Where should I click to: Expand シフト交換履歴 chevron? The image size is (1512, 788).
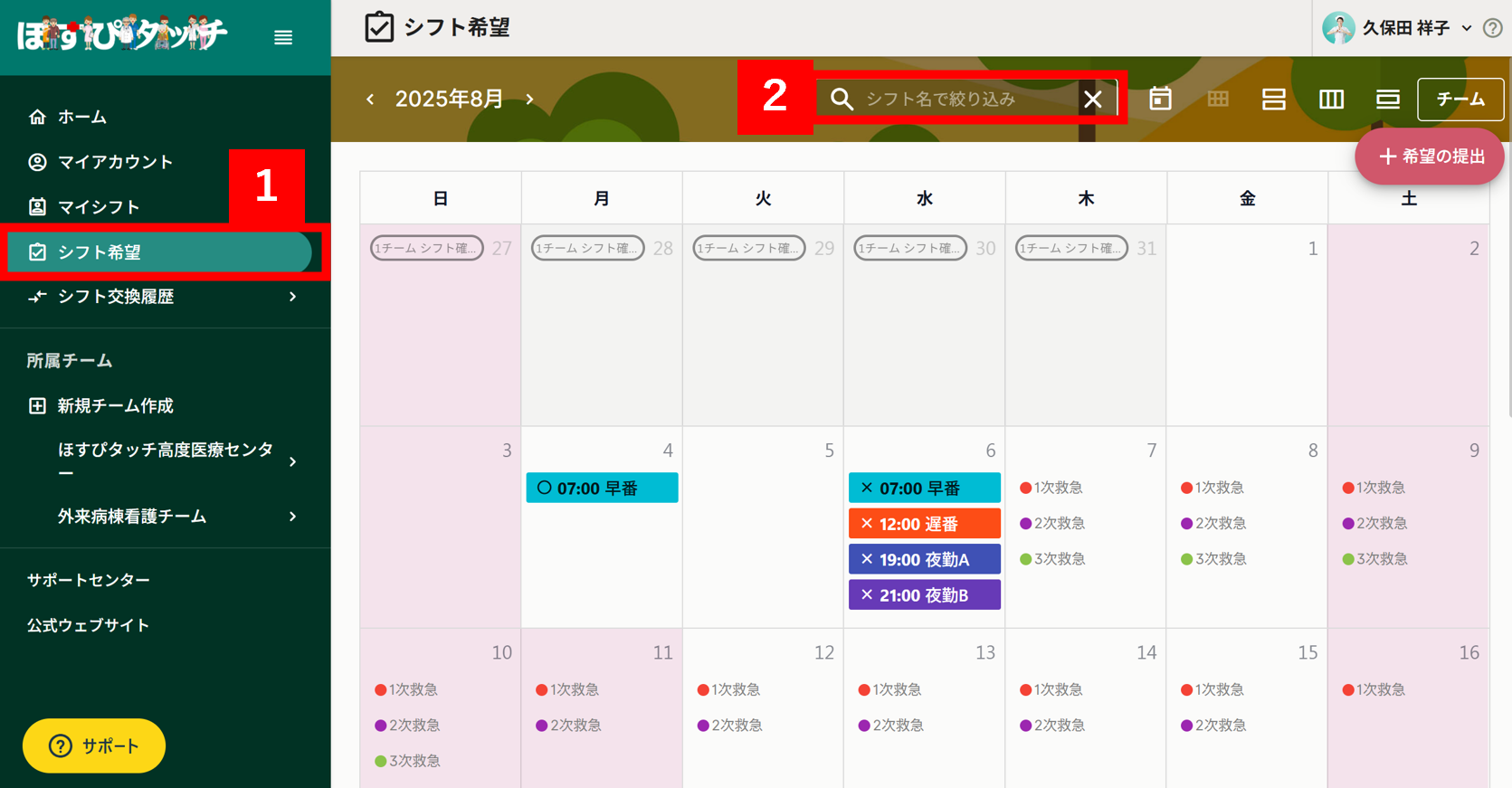(x=292, y=297)
